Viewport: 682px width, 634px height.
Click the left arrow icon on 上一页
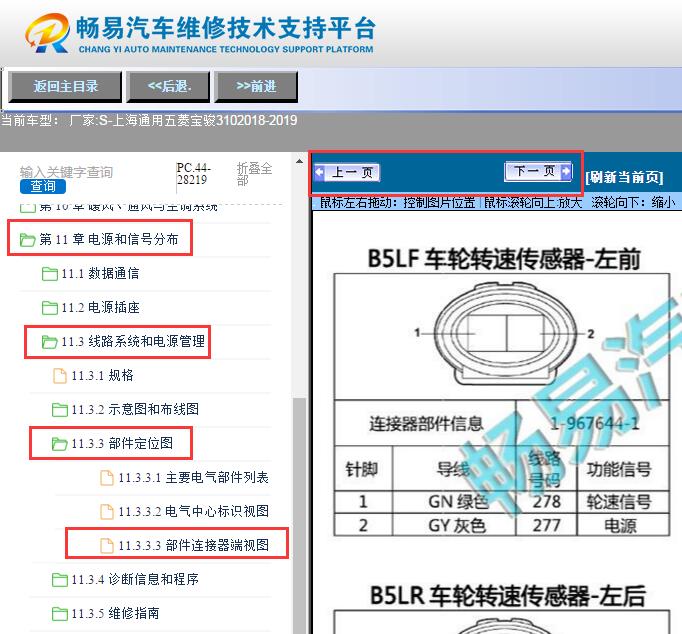click(319, 173)
